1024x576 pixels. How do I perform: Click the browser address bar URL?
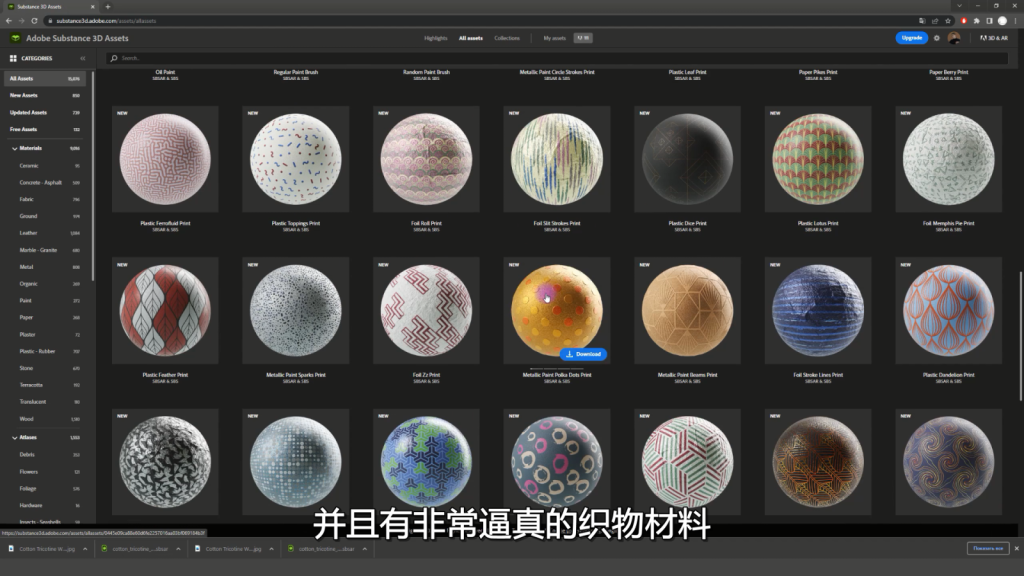(106, 21)
